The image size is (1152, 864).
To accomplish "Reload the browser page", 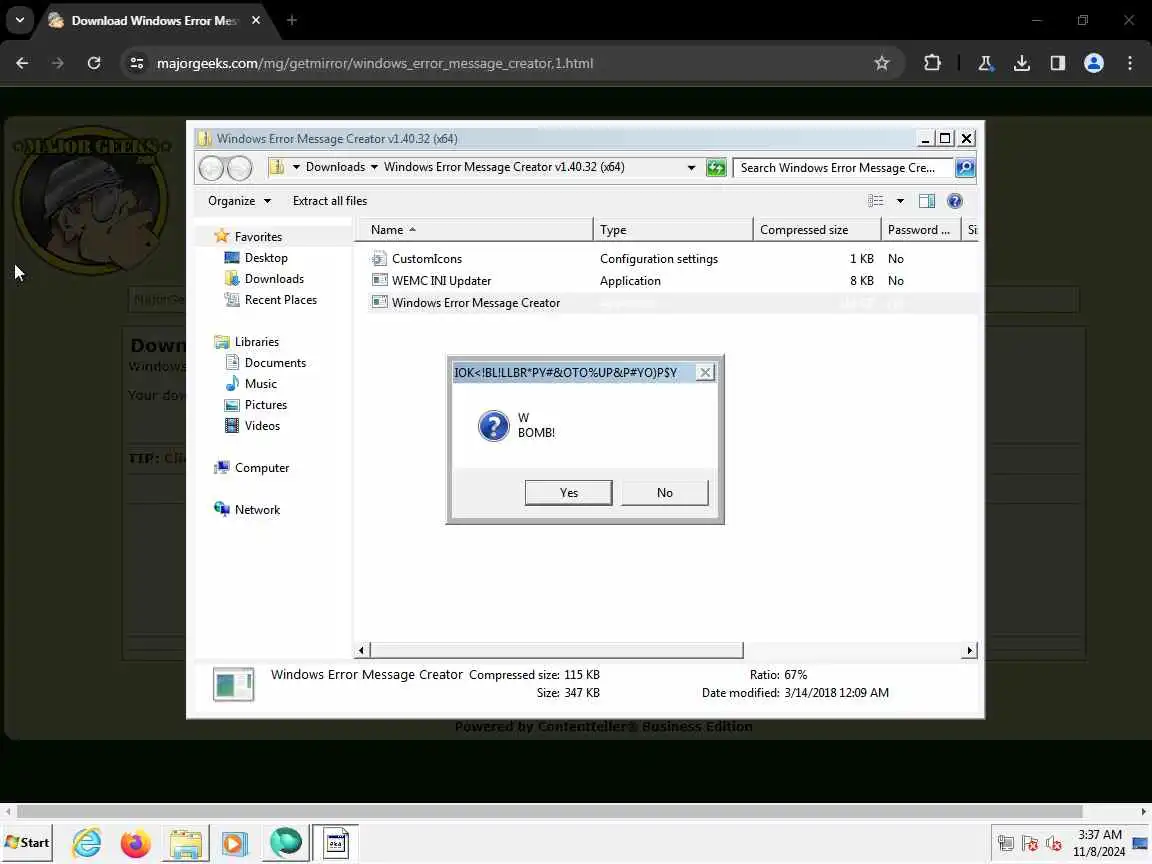I will [x=93, y=63].
